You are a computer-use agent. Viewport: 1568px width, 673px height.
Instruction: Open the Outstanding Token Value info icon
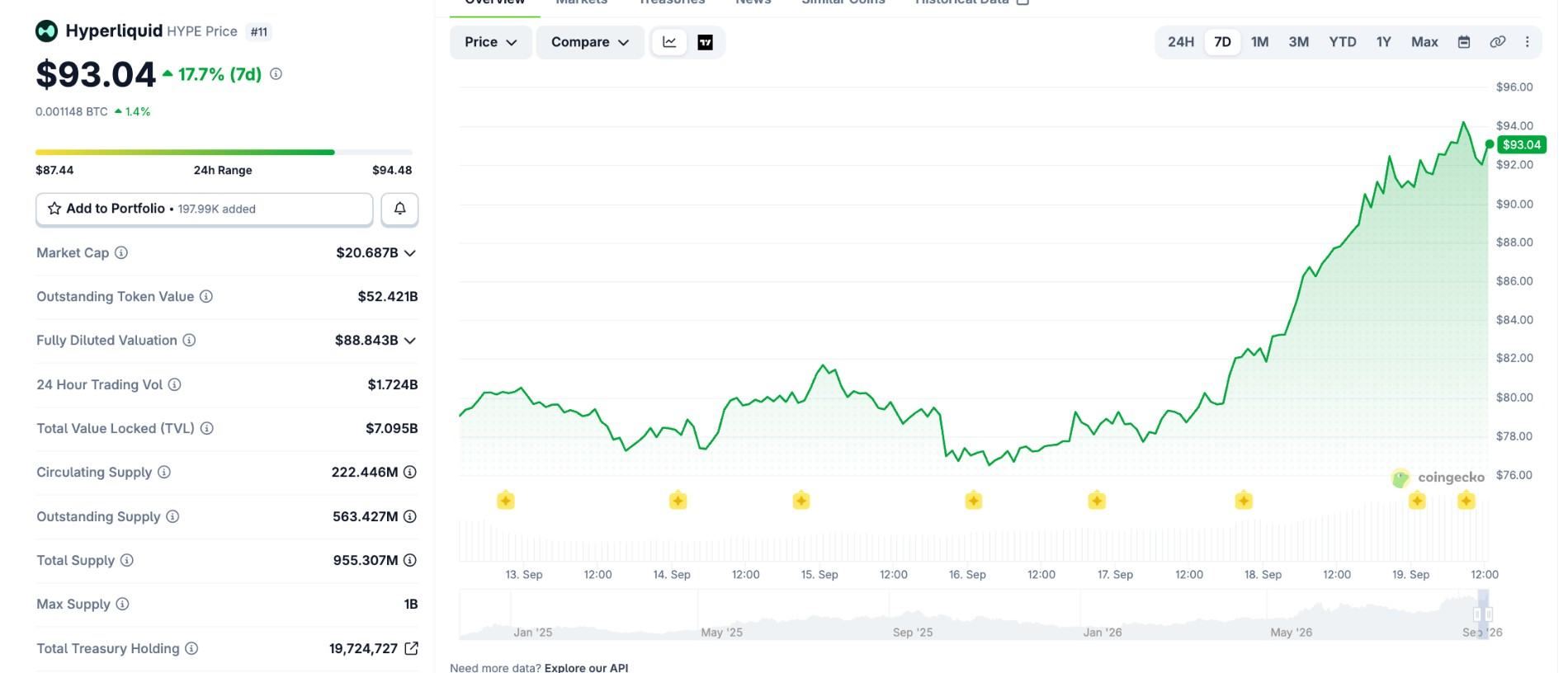point(206,296)
